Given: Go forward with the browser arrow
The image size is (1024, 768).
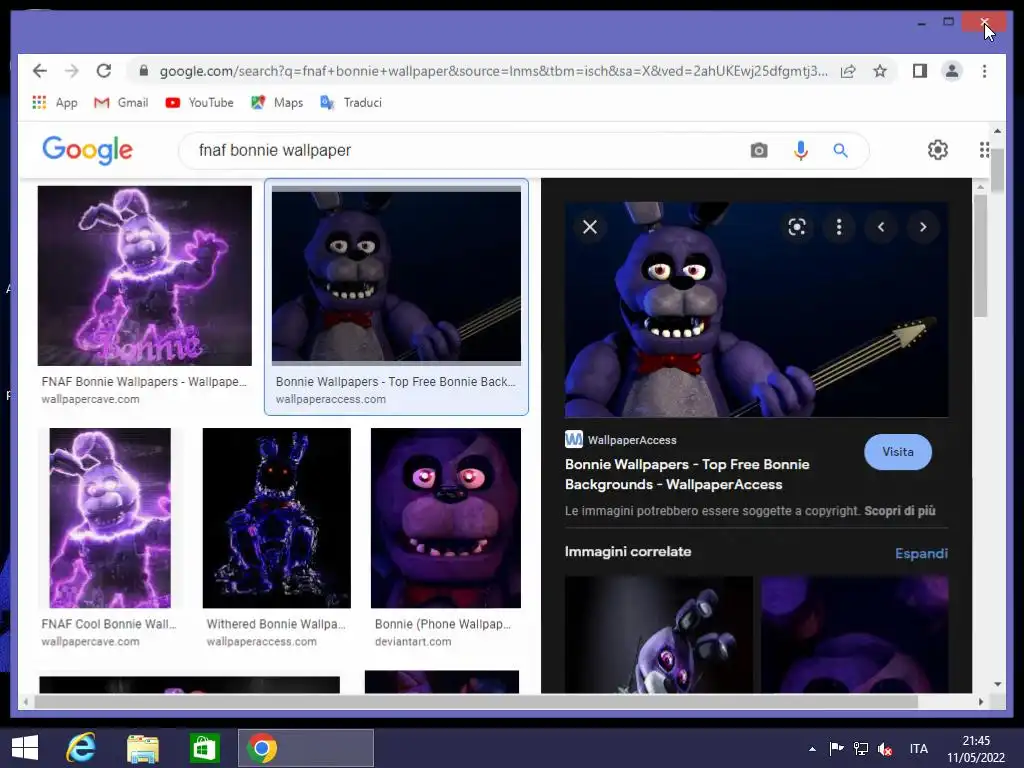Looking at the screenshot, I should (x=72, y=71).
